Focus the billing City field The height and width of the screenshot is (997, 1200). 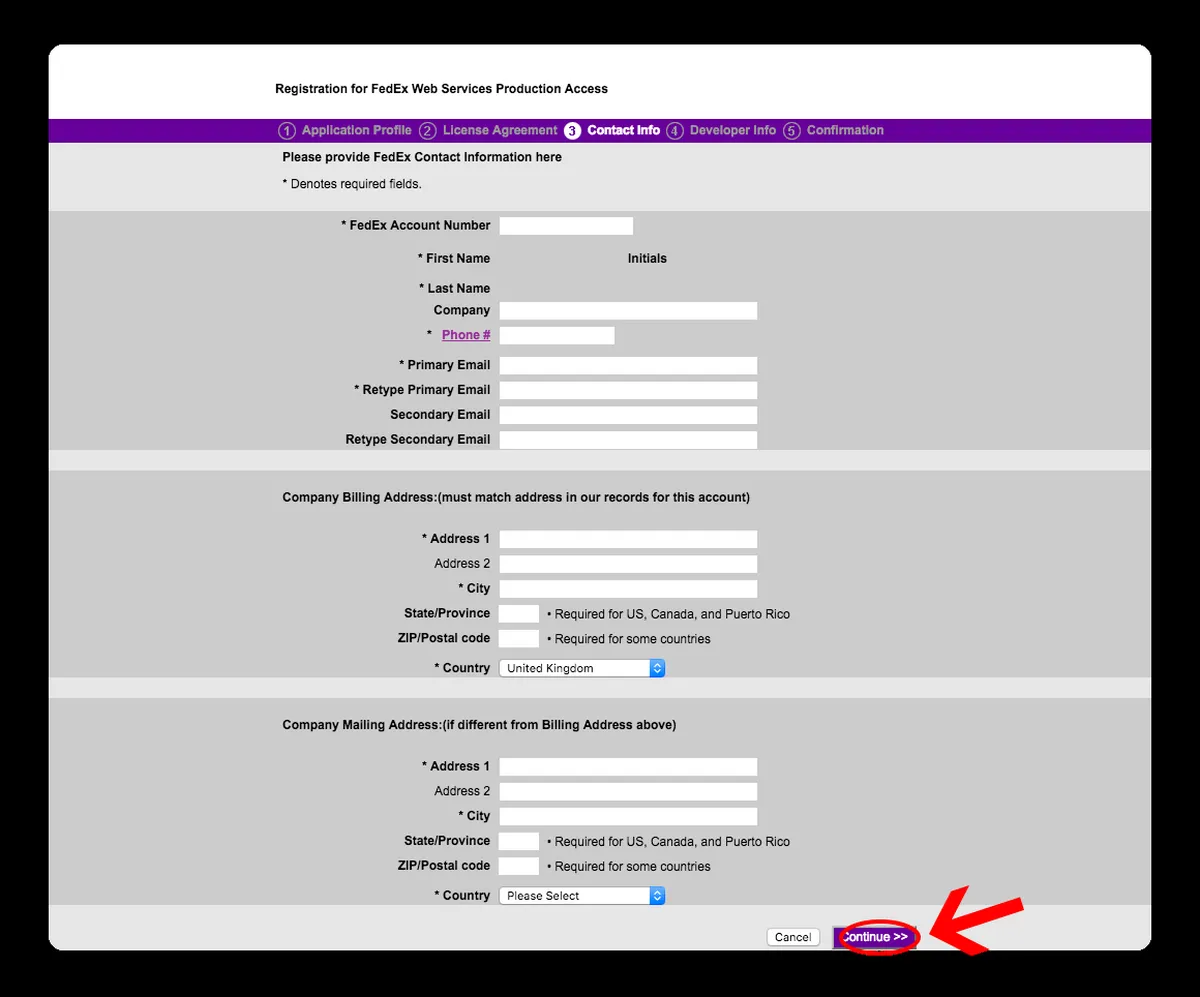(628, 589)
